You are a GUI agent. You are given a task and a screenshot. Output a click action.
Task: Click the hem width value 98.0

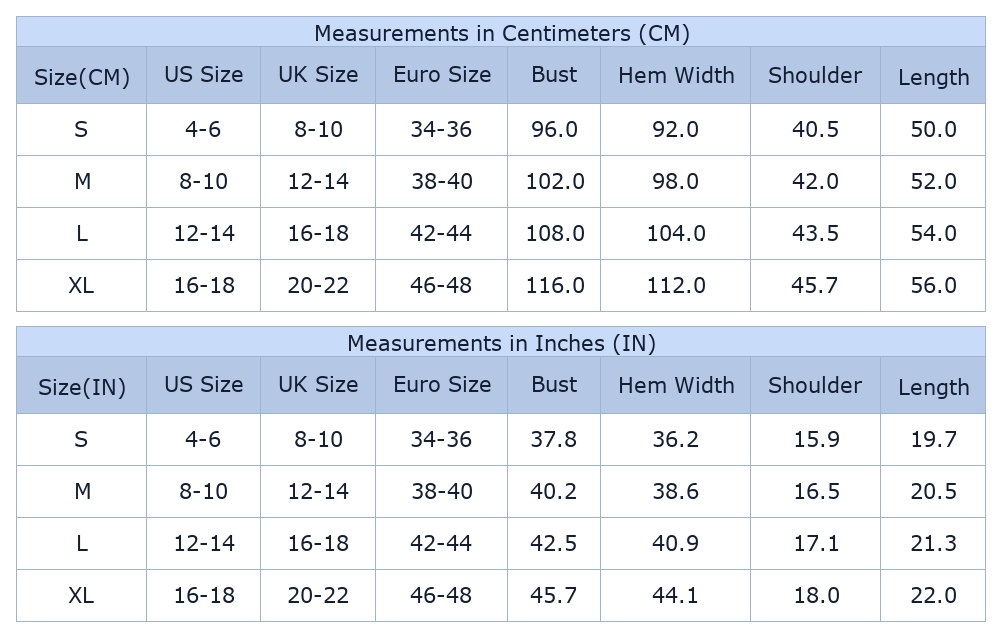(x=675, y=182)
